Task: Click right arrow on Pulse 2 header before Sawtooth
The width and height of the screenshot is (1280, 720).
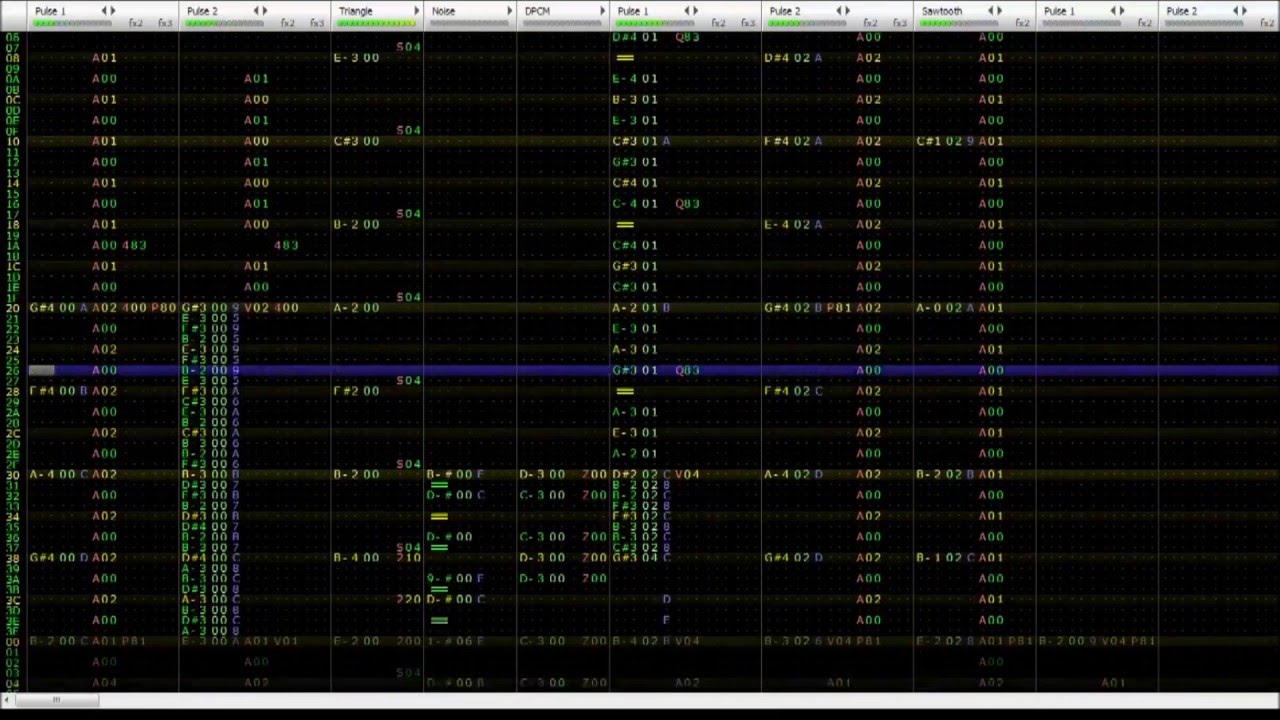Action: click(x=848, y=11)
